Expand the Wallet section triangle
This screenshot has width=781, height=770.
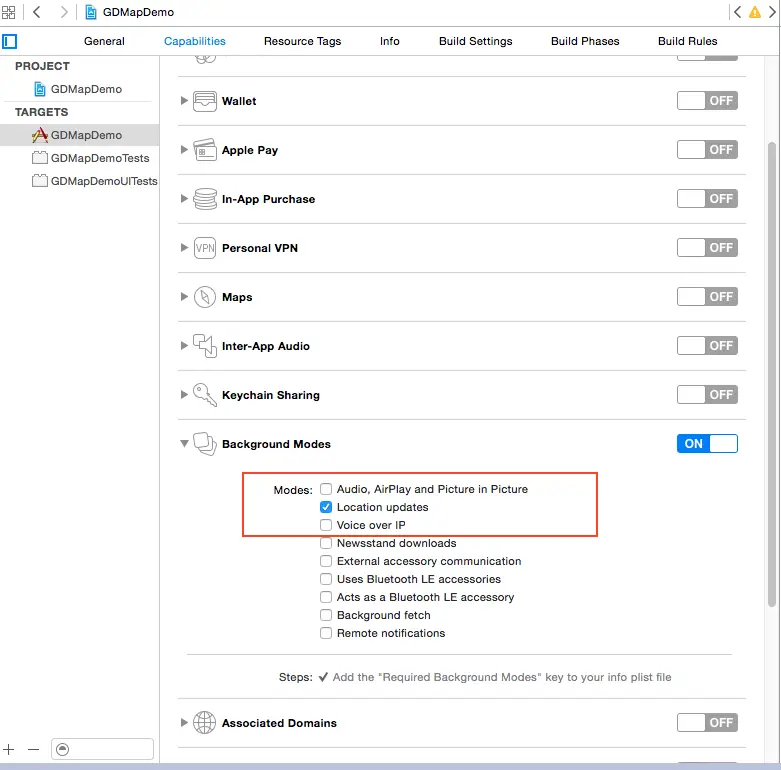tap(184, 101)
